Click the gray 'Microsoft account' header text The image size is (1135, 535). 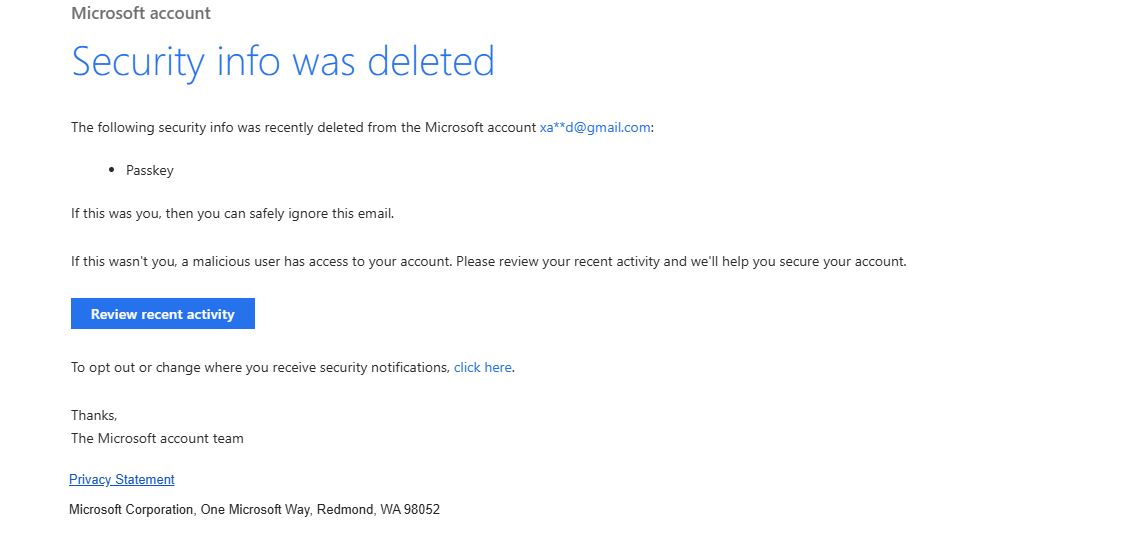pyautogui.click(x=141, y=13)
